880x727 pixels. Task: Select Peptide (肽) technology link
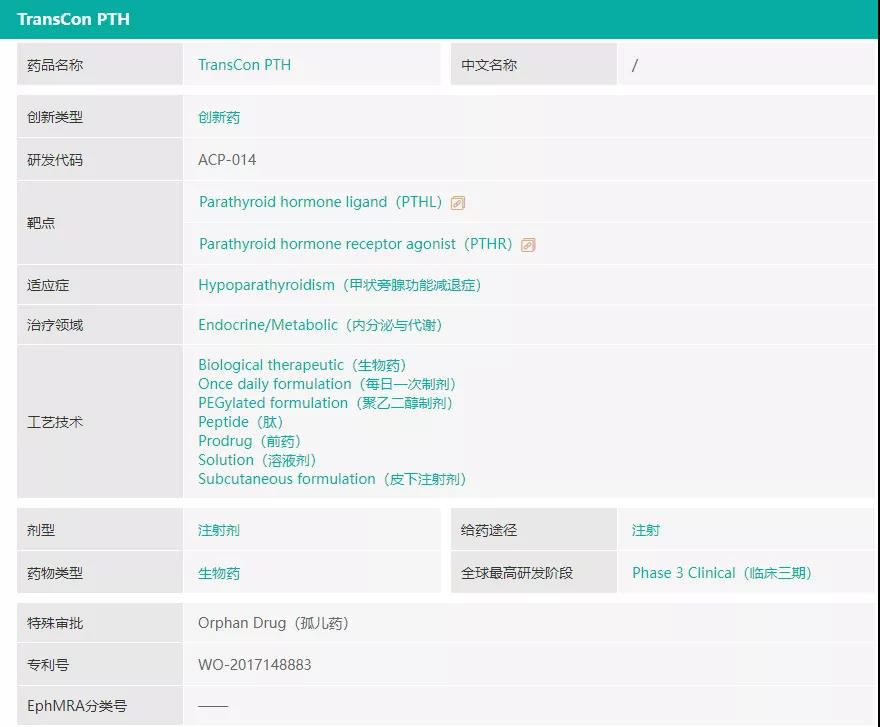click(x=240, y=422)
